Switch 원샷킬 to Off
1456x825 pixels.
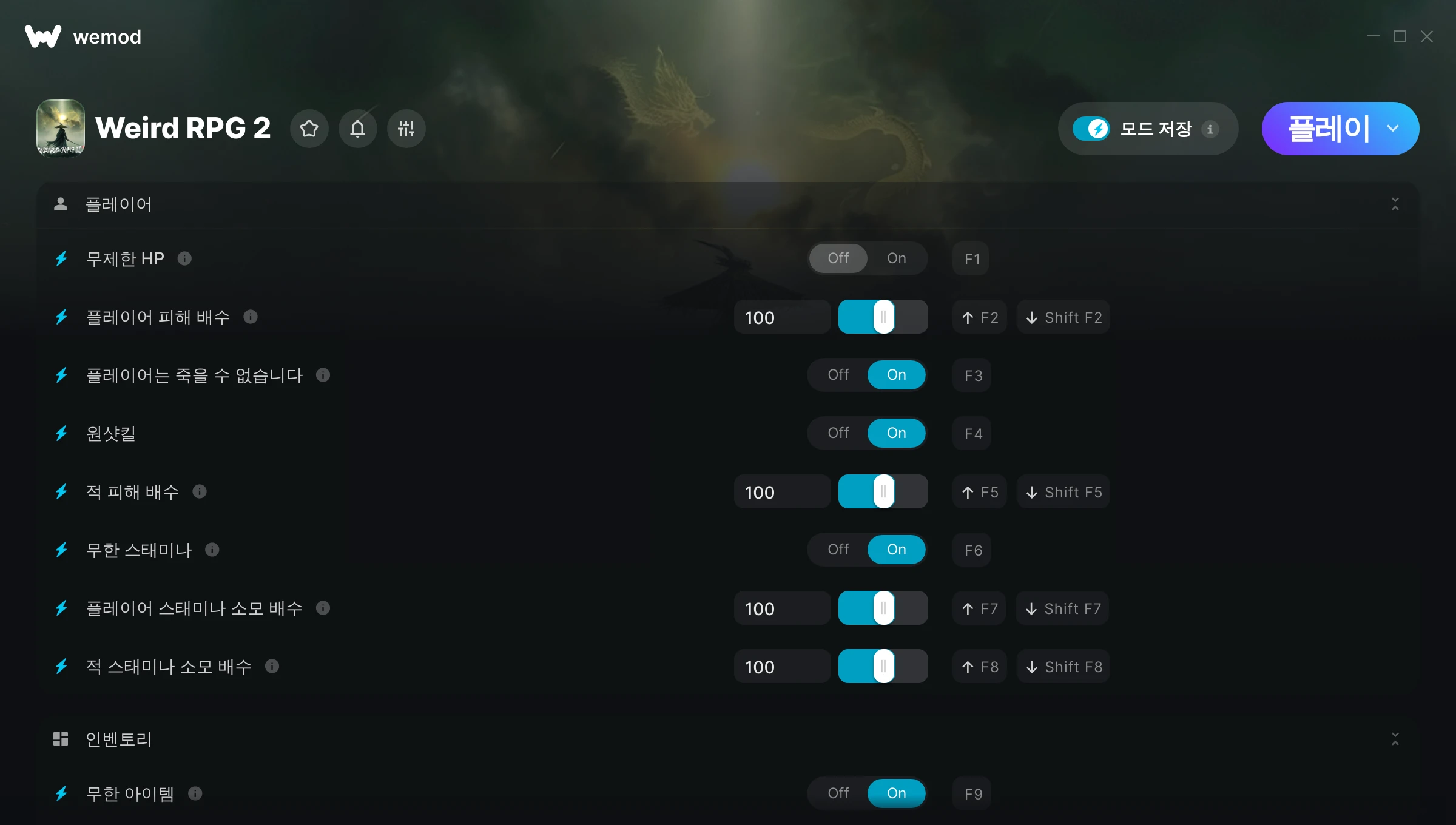coord(838,433)
